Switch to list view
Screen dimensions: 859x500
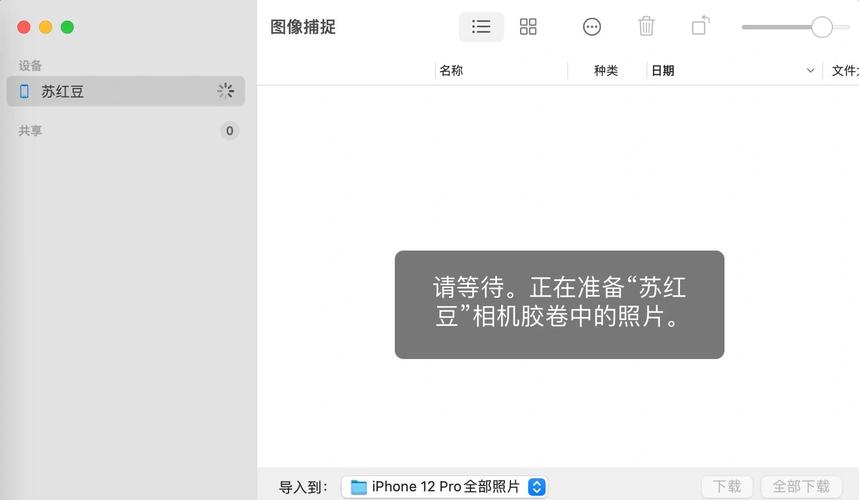481,27
